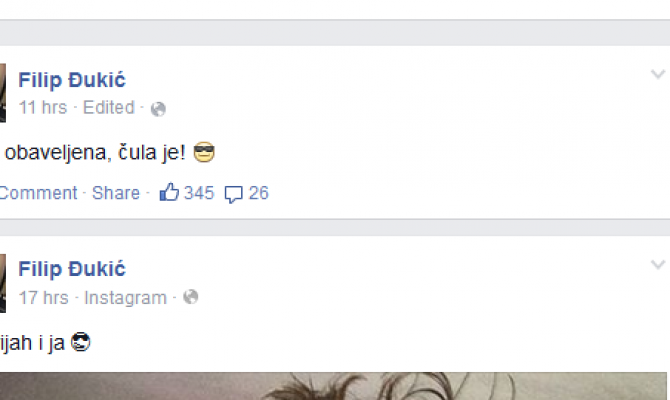Click the comment bubble icon beside 26
This screenshot has height=400, width=670.
[234, 194]
